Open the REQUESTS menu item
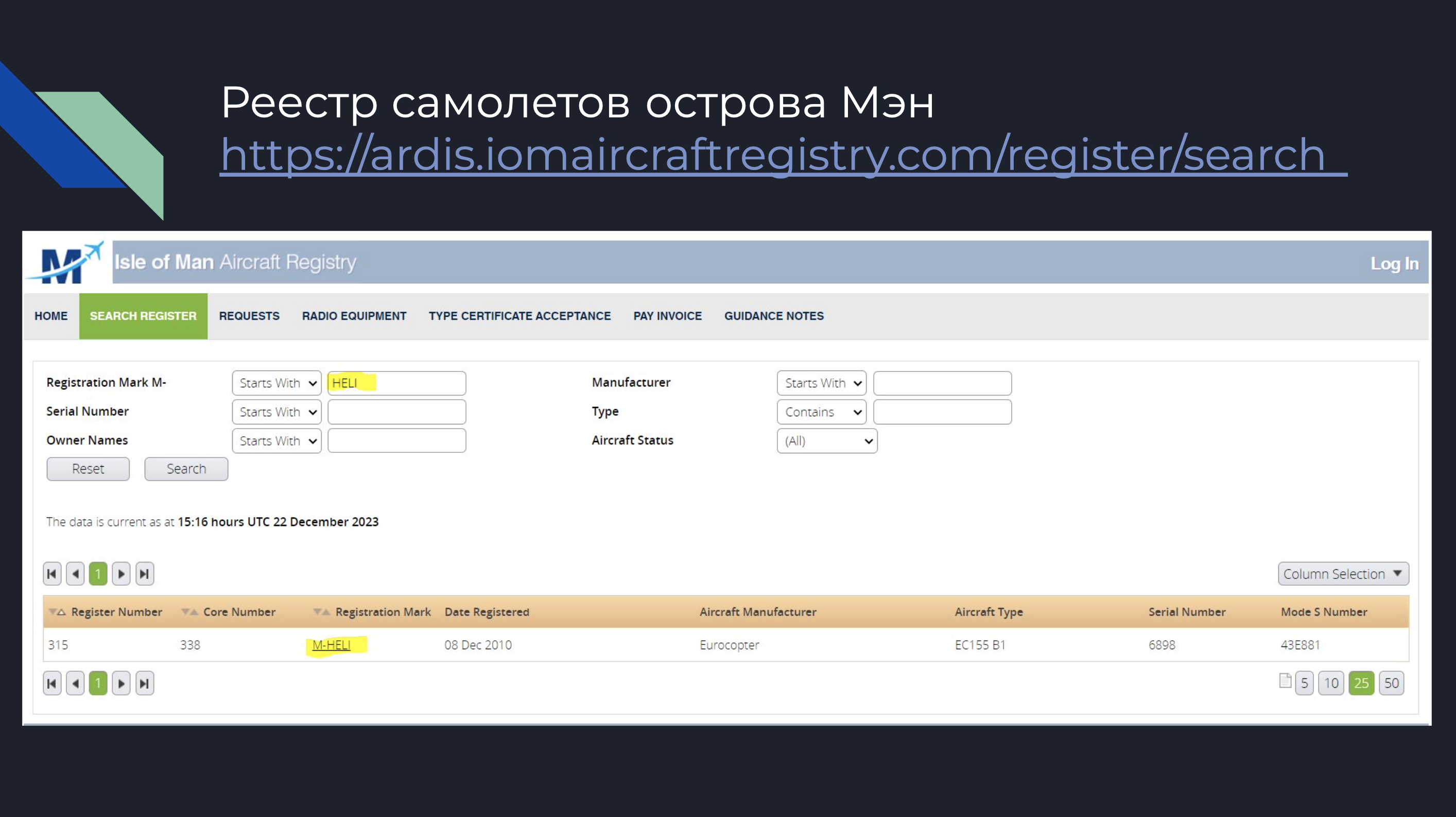 (x=249, y=316)
